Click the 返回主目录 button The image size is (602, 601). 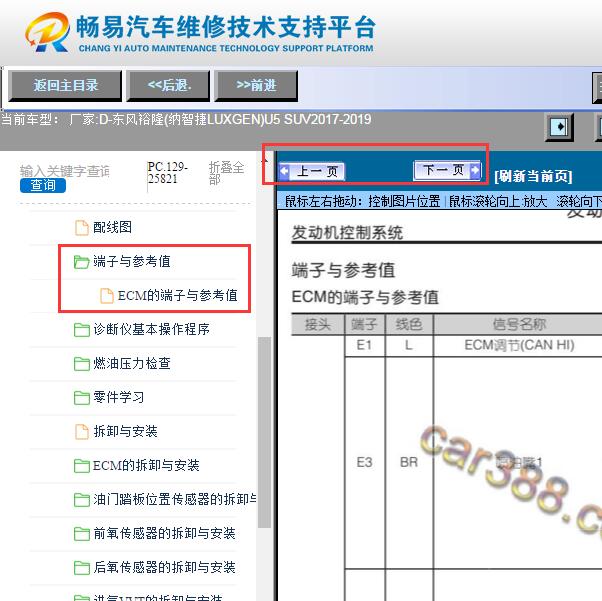coord(65,86)
